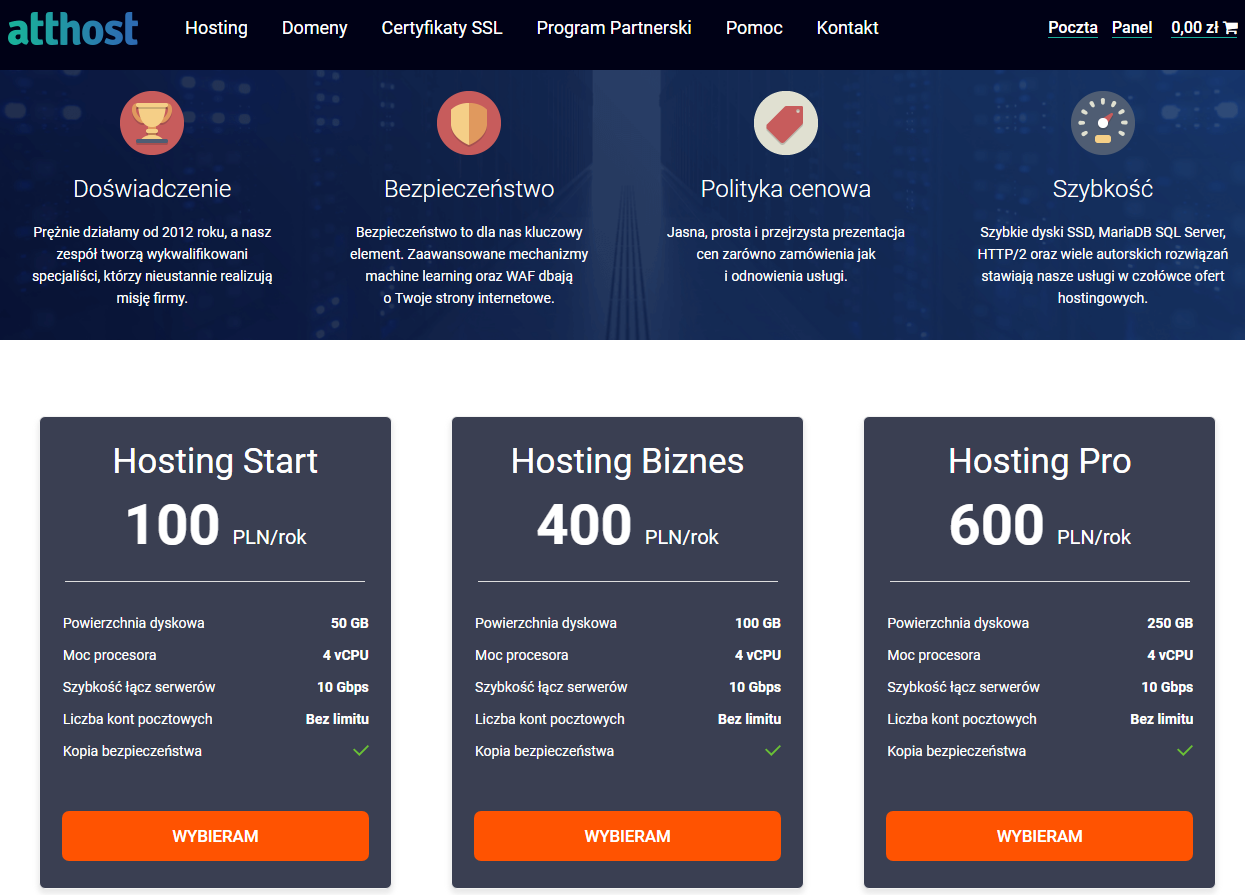Click Hosting Pro '10 Gbps' value
1245x895 pixels.
coord(1167,687)
